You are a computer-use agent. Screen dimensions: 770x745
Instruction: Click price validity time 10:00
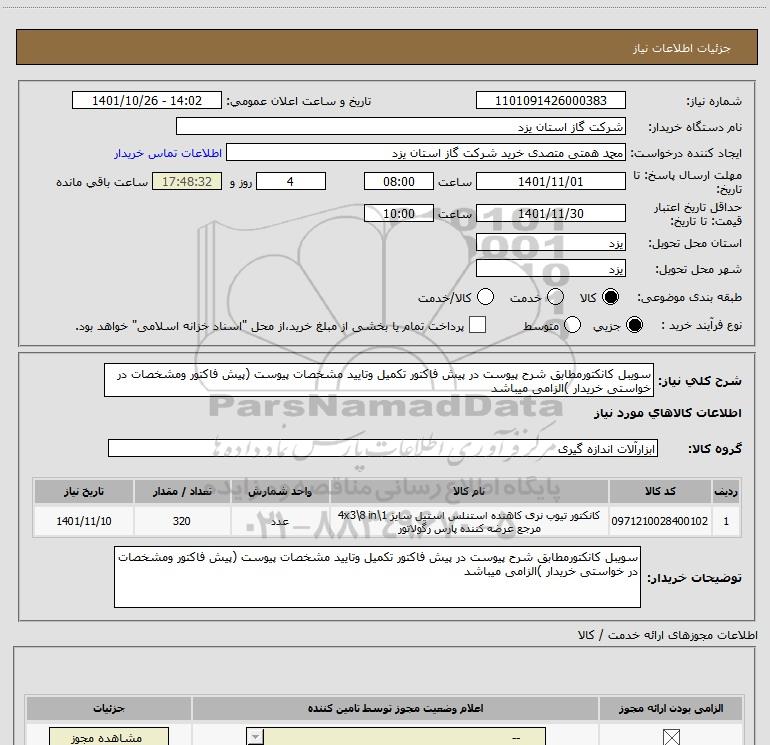pos(399,213)
